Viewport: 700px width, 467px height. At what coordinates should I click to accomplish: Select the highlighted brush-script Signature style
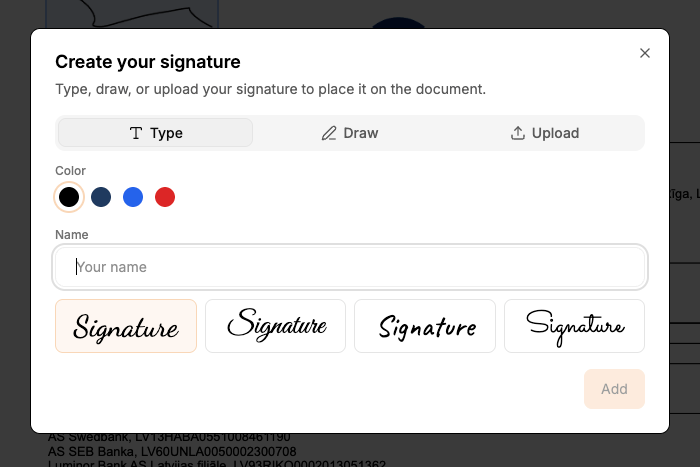[126, 326]
